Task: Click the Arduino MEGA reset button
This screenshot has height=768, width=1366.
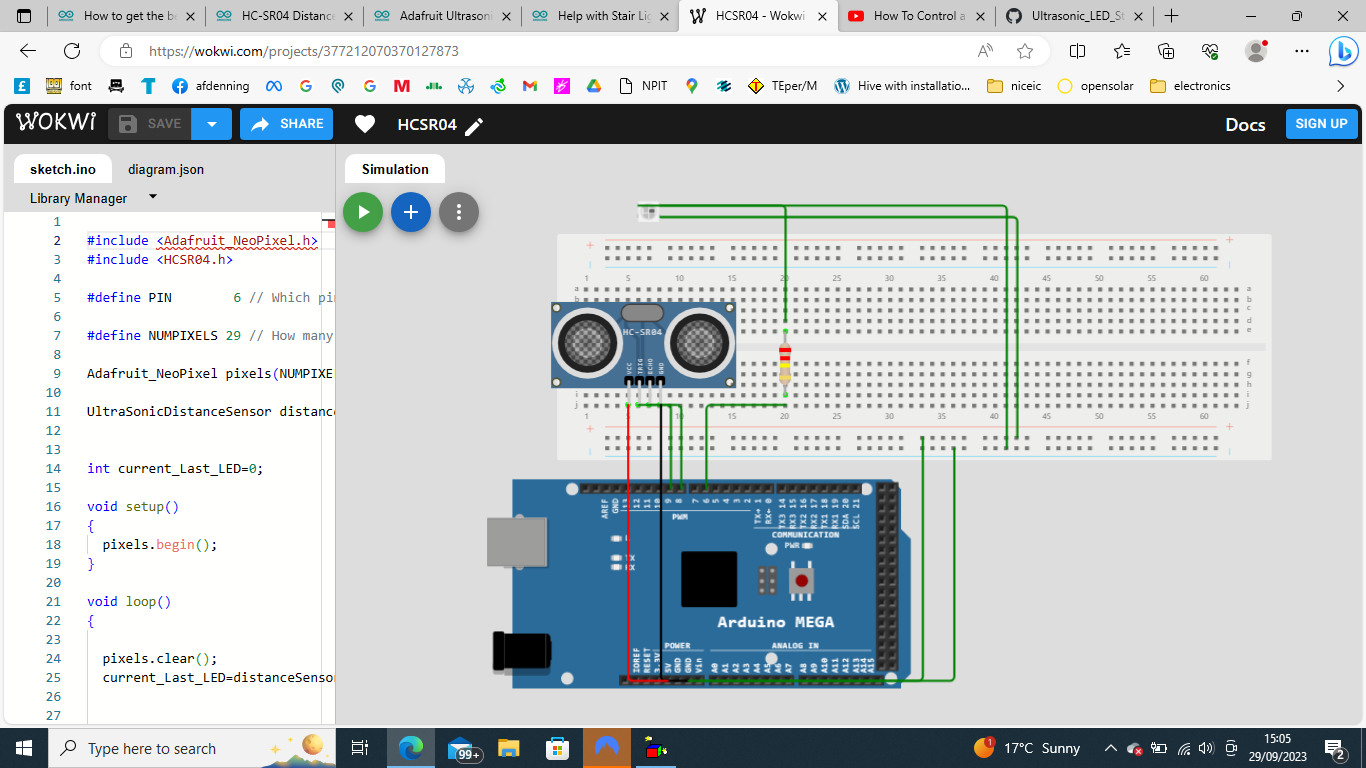Action: 801,581
